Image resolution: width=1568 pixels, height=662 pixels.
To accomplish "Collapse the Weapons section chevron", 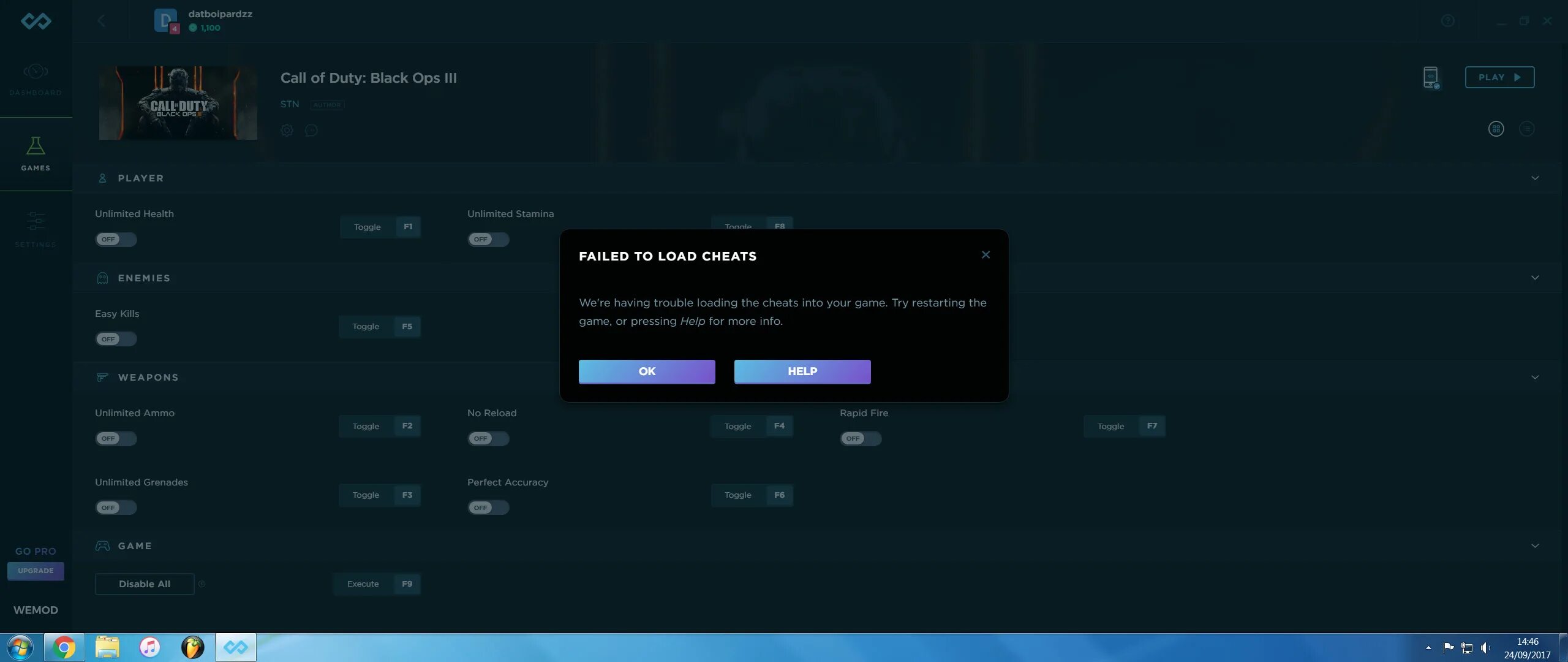I will [x=1535, y=378].
